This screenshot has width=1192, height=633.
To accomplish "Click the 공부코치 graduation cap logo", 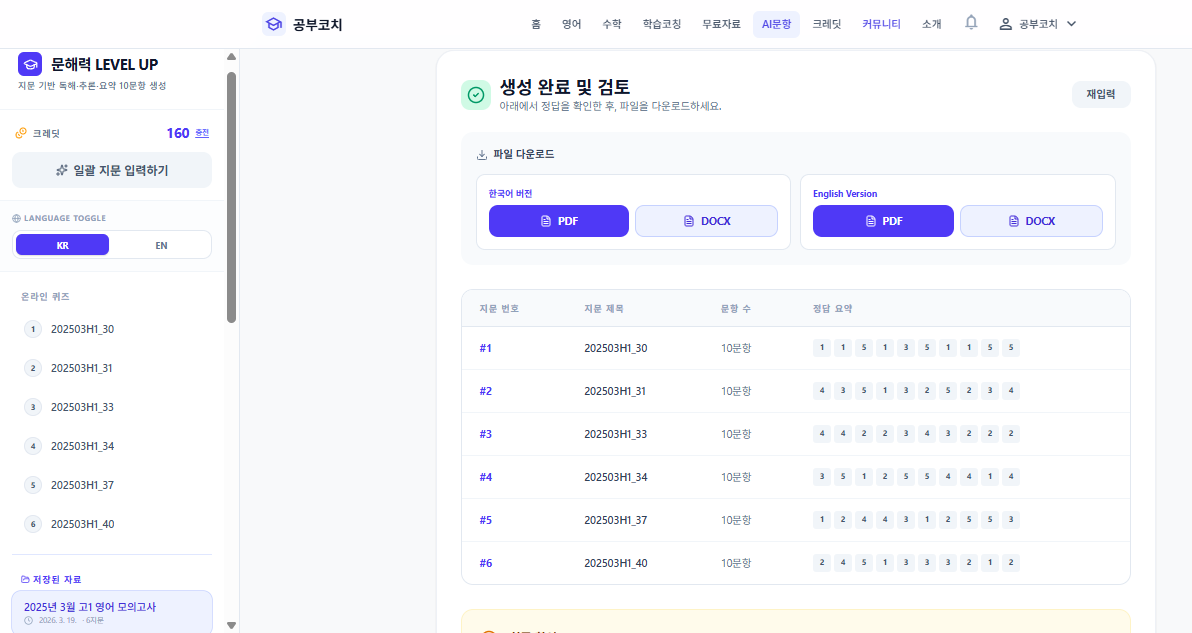I will click(x=273, y=24).
